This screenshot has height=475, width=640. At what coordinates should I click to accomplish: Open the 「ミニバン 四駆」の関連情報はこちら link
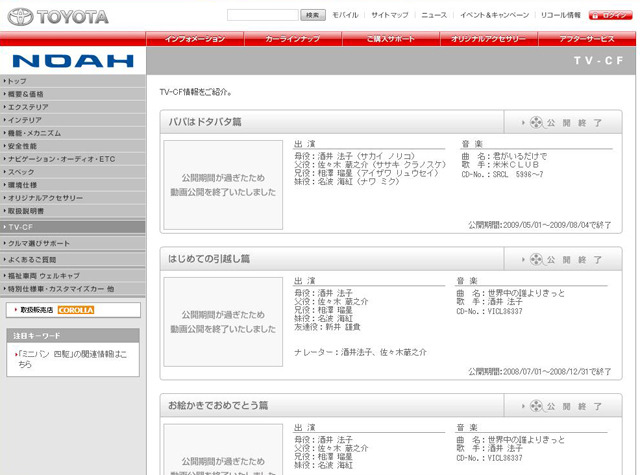(72, 359)
